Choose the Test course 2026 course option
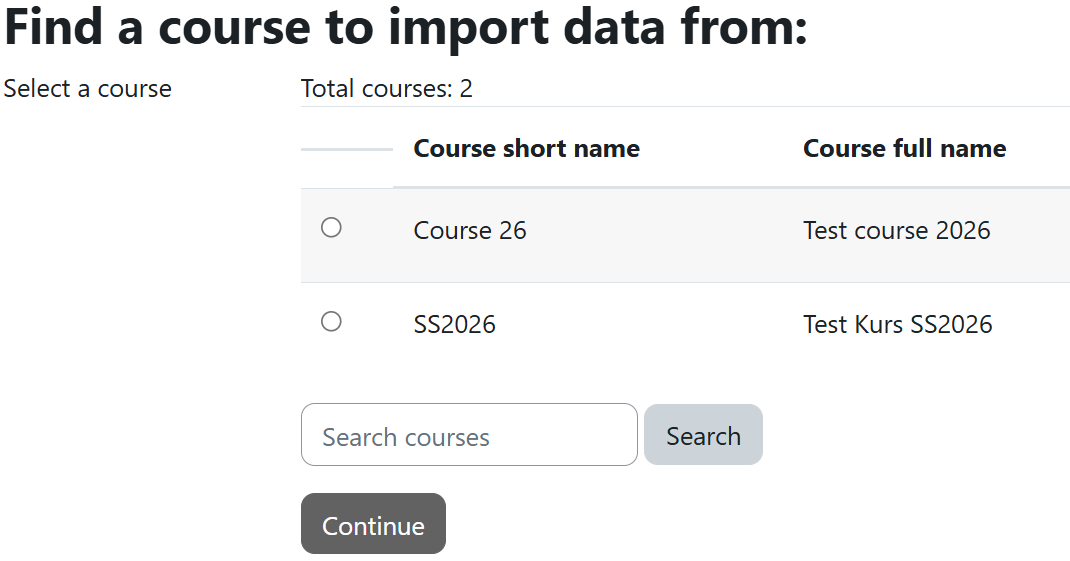This screenshot has height=561, width=1070. point(331,228)
